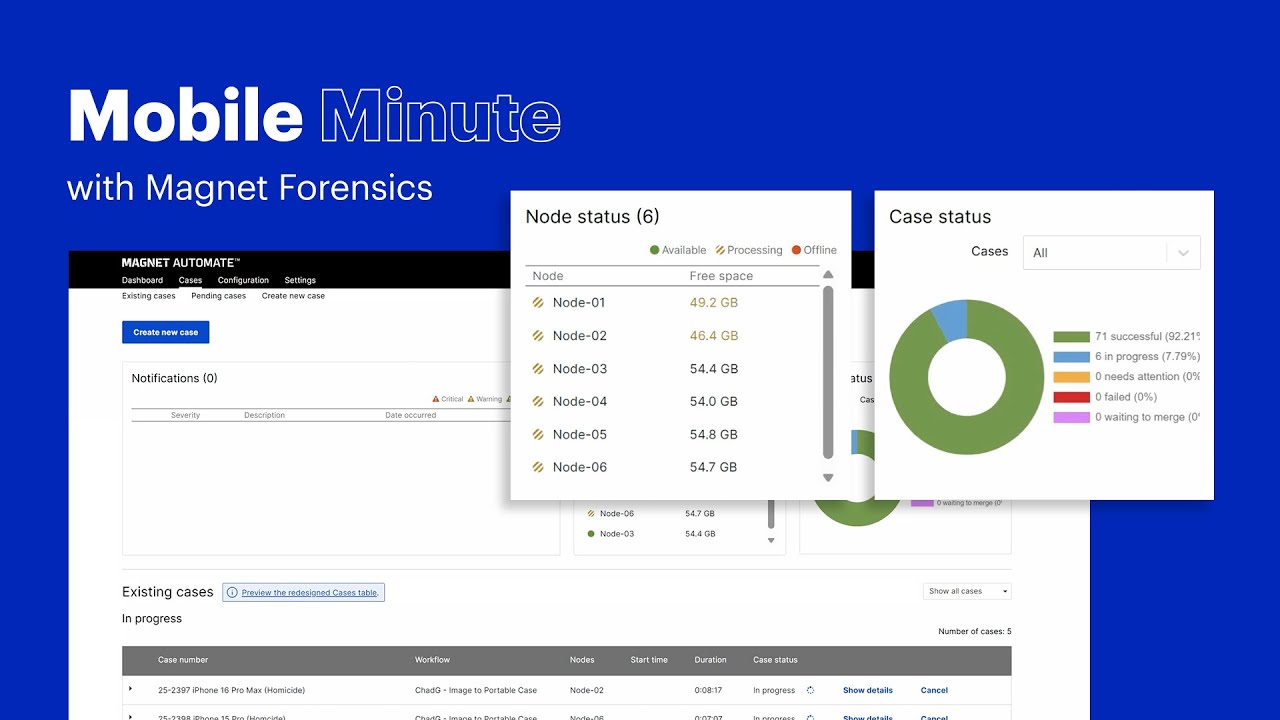Click the 6 in progress (7.79%) legend text
1280x720 pixels.
(x=1147, y=357)
